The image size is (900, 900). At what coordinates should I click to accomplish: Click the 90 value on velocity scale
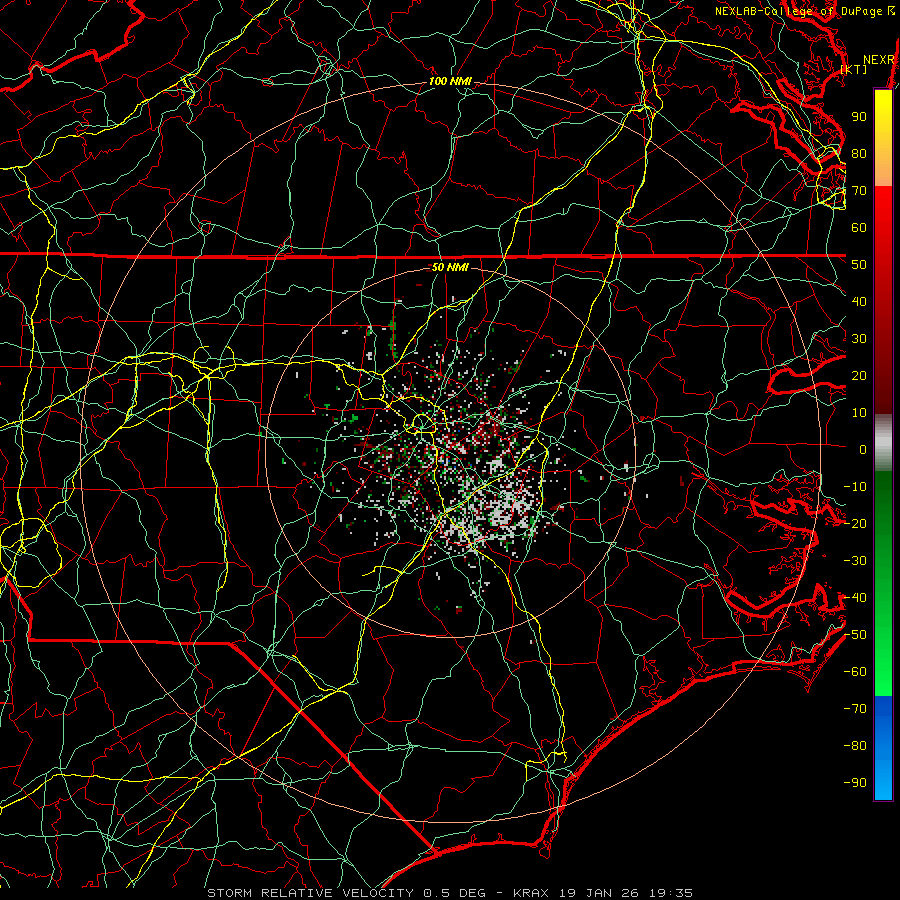tap(859, 117)
